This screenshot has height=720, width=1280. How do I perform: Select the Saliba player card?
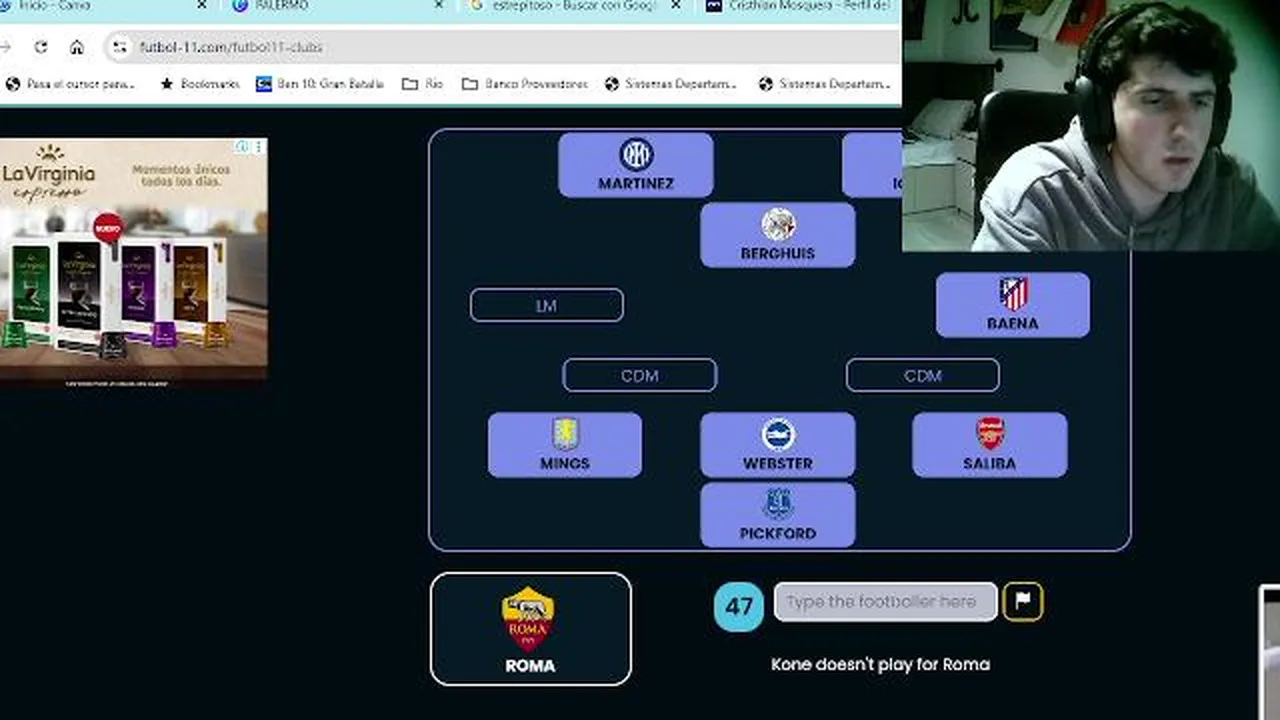point(990,445)
